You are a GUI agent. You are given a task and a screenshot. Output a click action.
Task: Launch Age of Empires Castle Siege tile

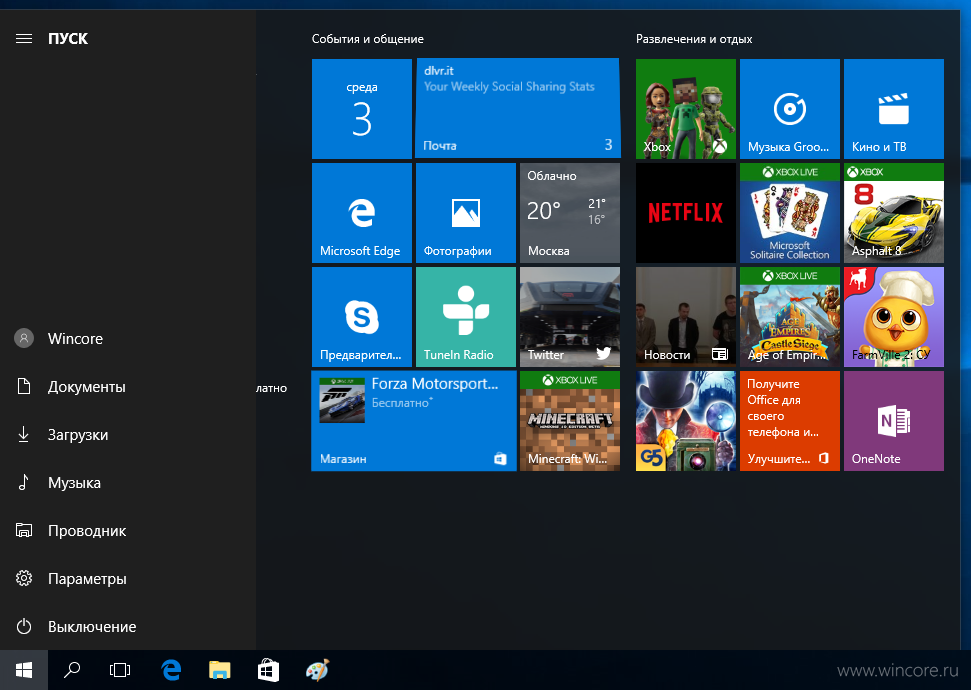[x=790, y=317]
